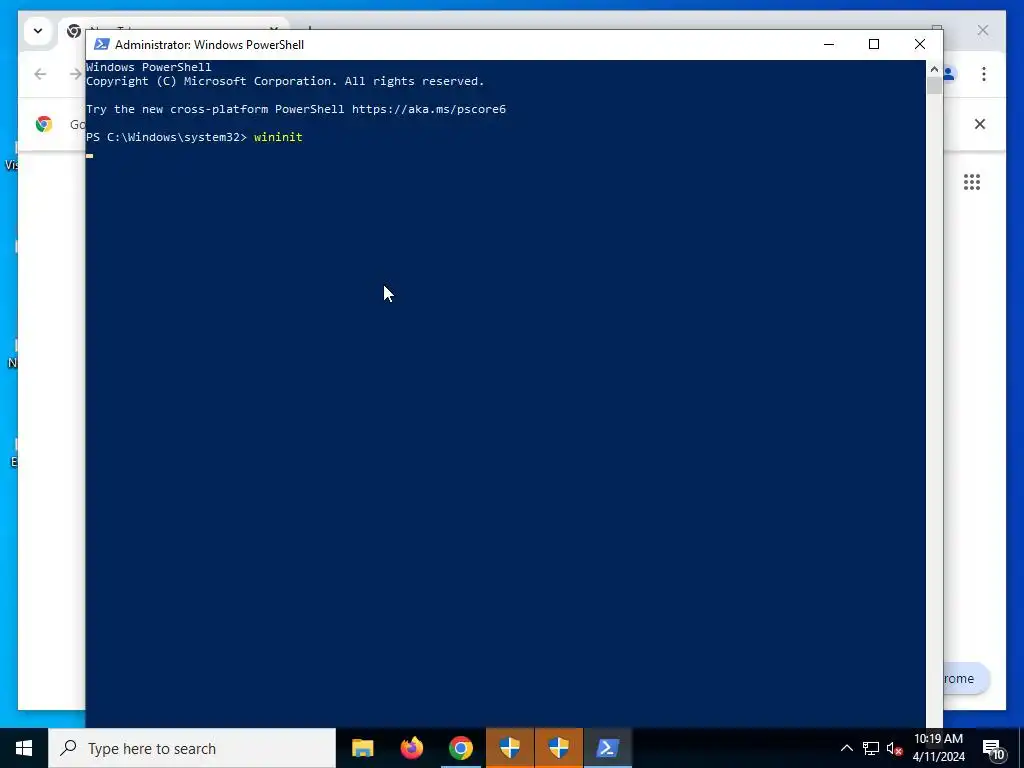
Task: Maximize the Administrator: Windows PowerShell window
Action: (874, 44)
